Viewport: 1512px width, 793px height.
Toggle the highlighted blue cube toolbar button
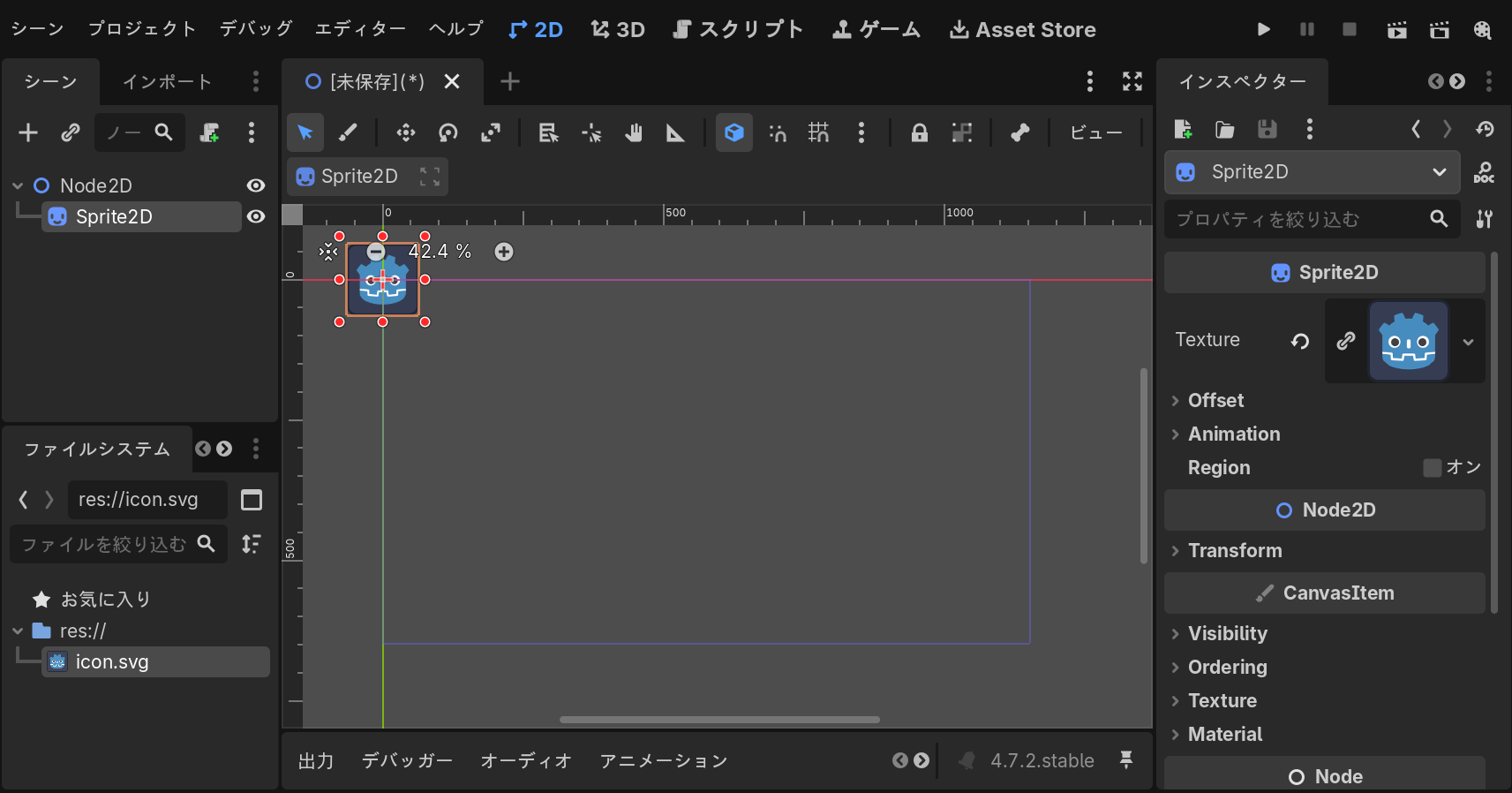click(734, 132)
